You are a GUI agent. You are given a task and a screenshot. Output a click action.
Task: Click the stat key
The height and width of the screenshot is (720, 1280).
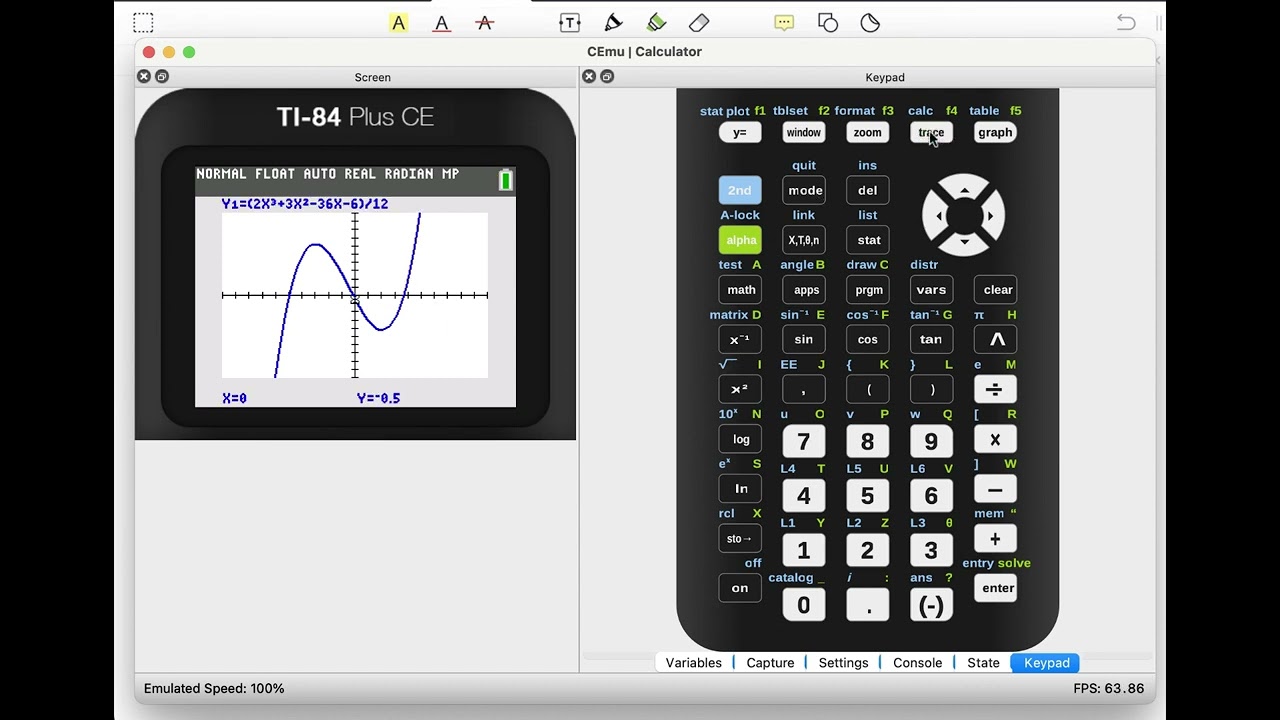click(x=869, y=240)
